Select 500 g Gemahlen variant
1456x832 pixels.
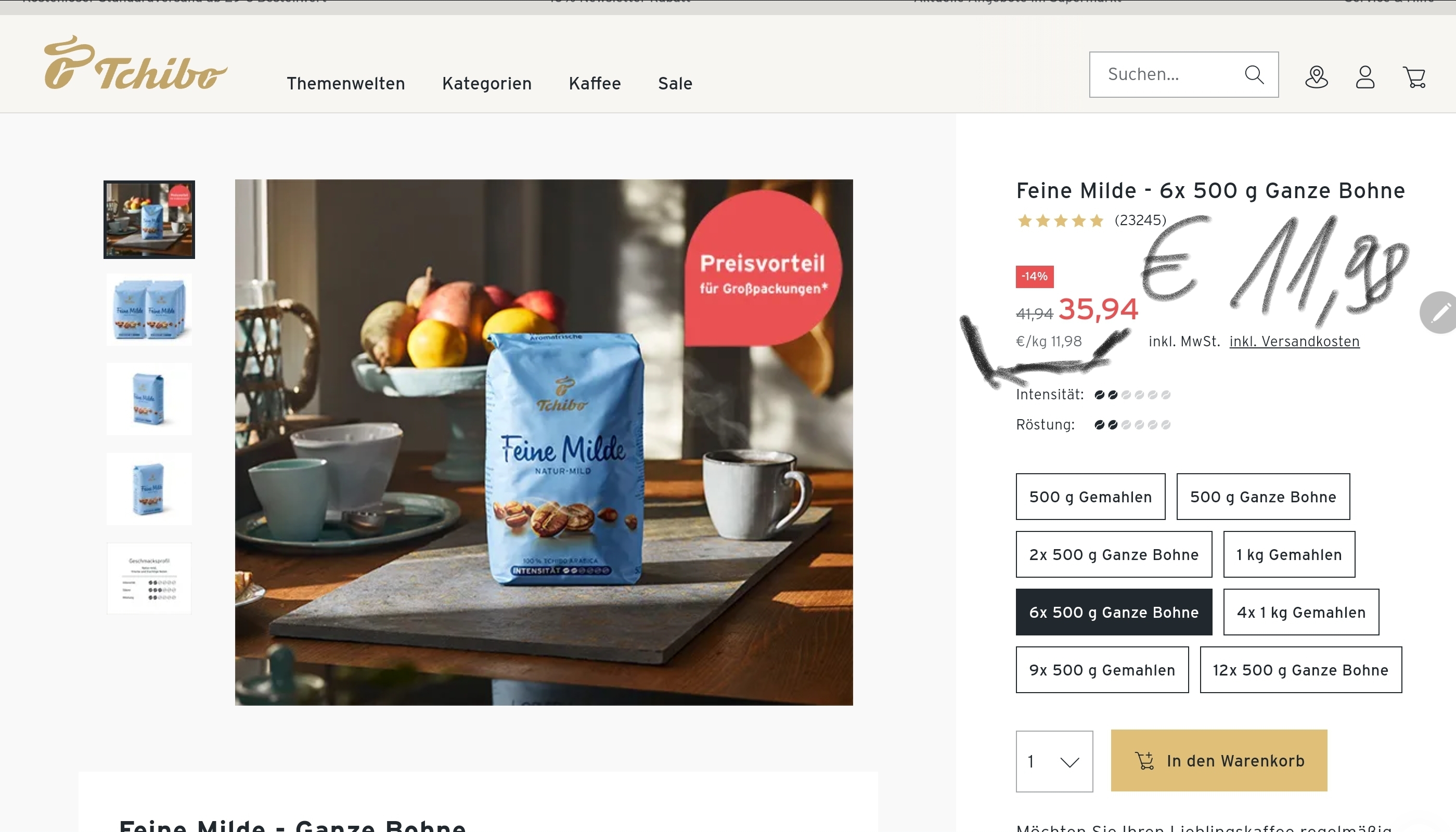tap(1090, 497)
